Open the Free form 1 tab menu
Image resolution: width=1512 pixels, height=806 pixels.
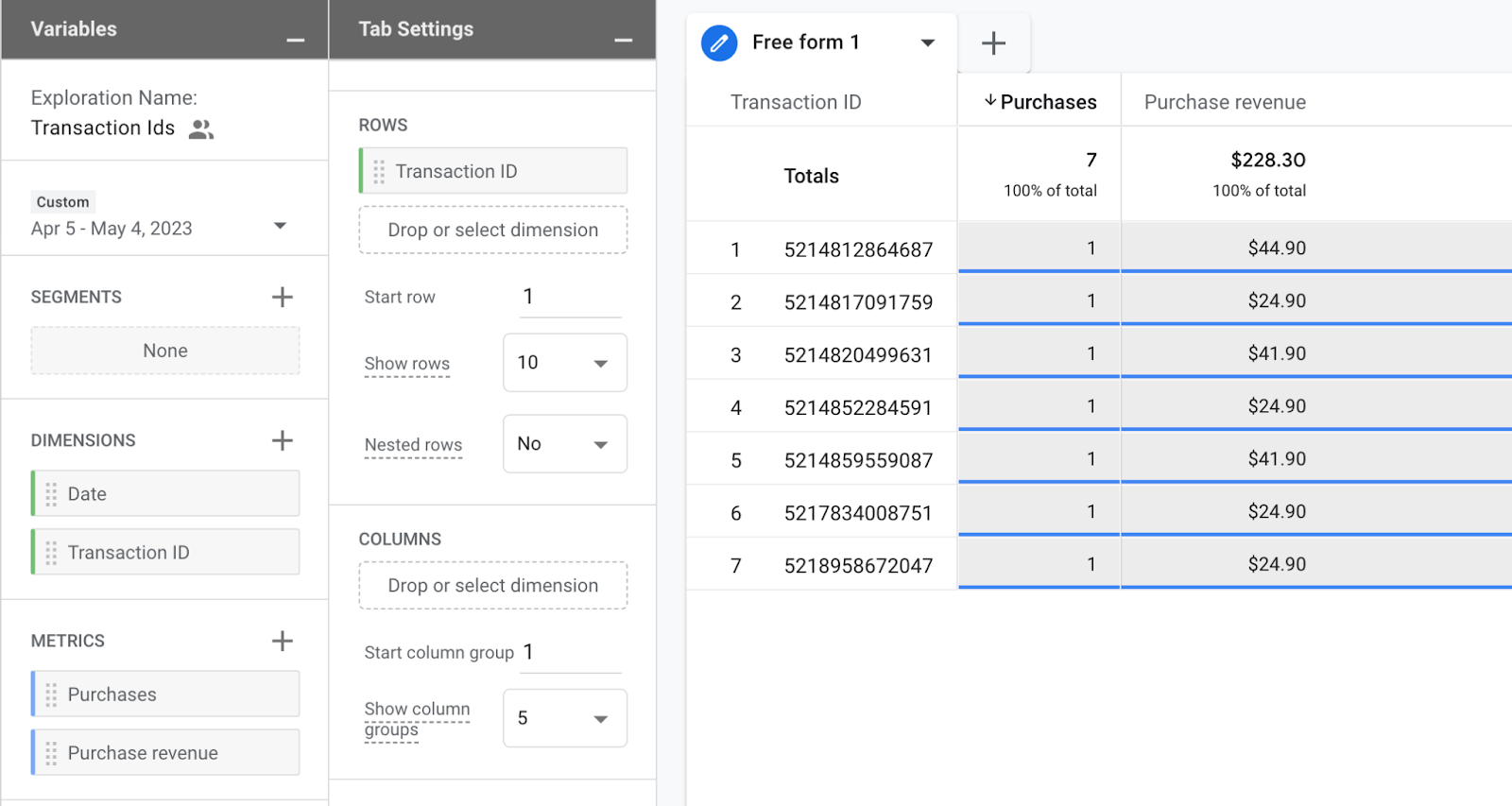coord(927,43)
